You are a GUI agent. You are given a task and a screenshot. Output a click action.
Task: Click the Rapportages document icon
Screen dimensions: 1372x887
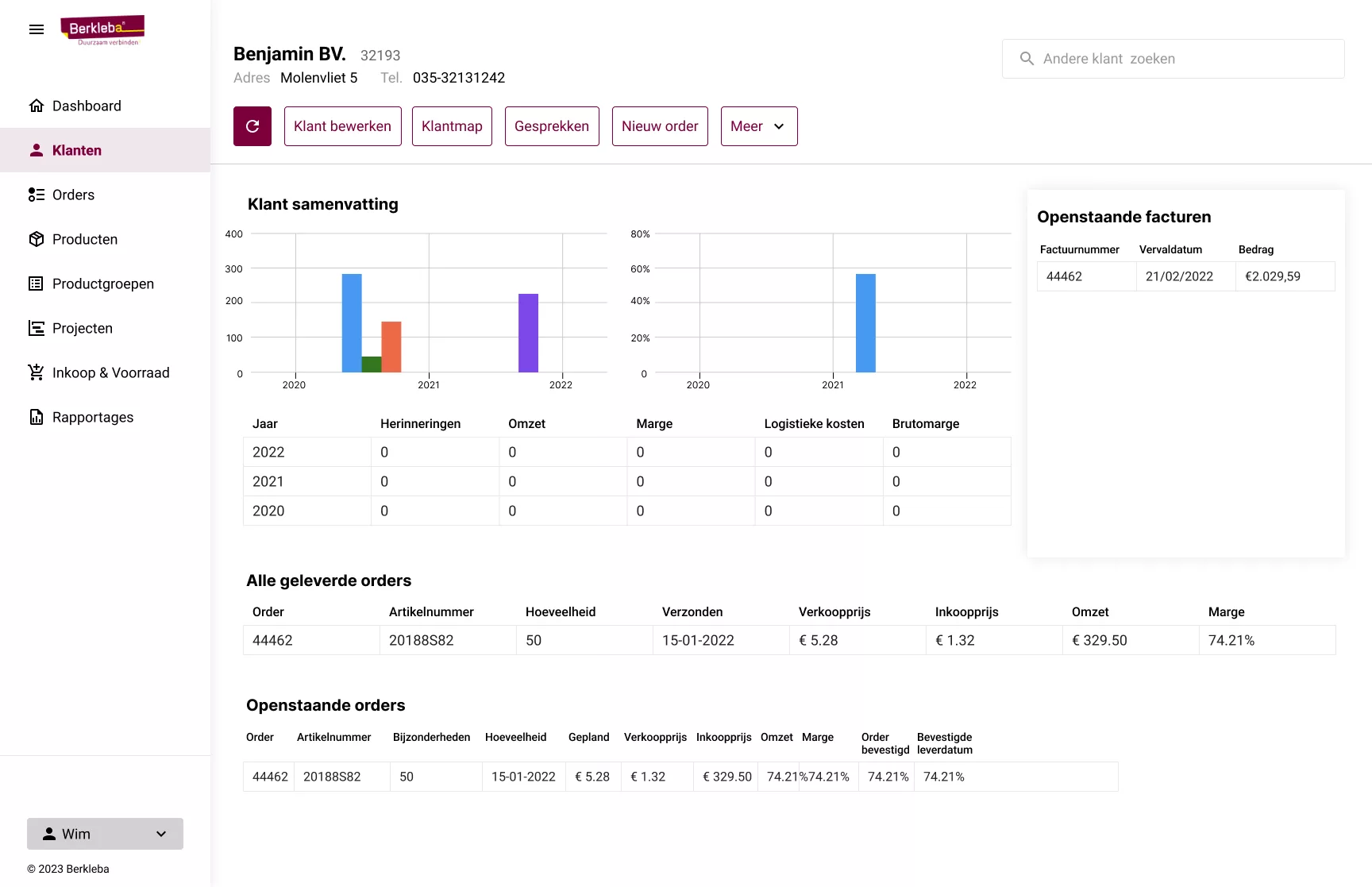pyautogui.click(x=37, y=417)
